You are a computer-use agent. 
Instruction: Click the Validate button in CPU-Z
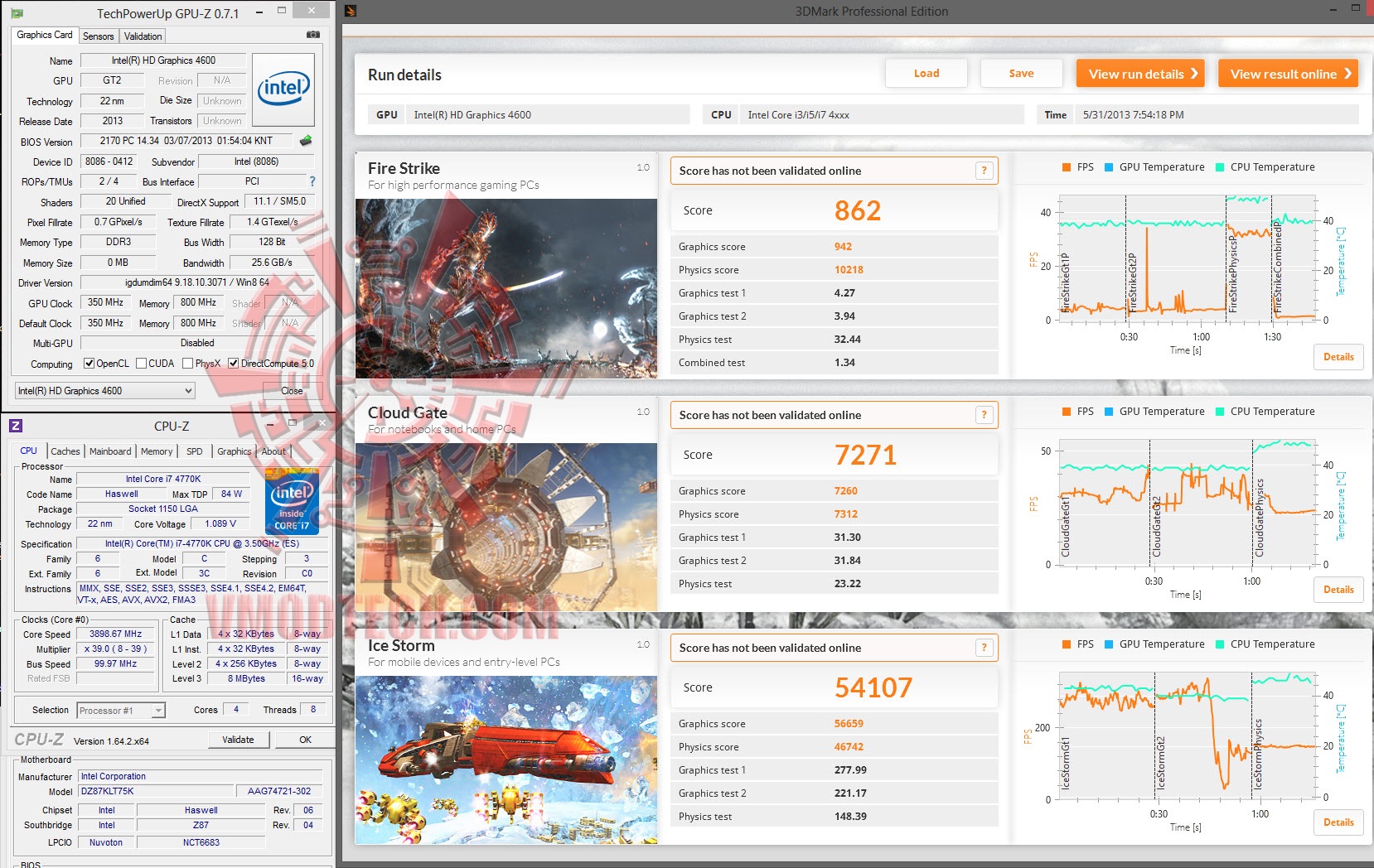click(238, 740)
